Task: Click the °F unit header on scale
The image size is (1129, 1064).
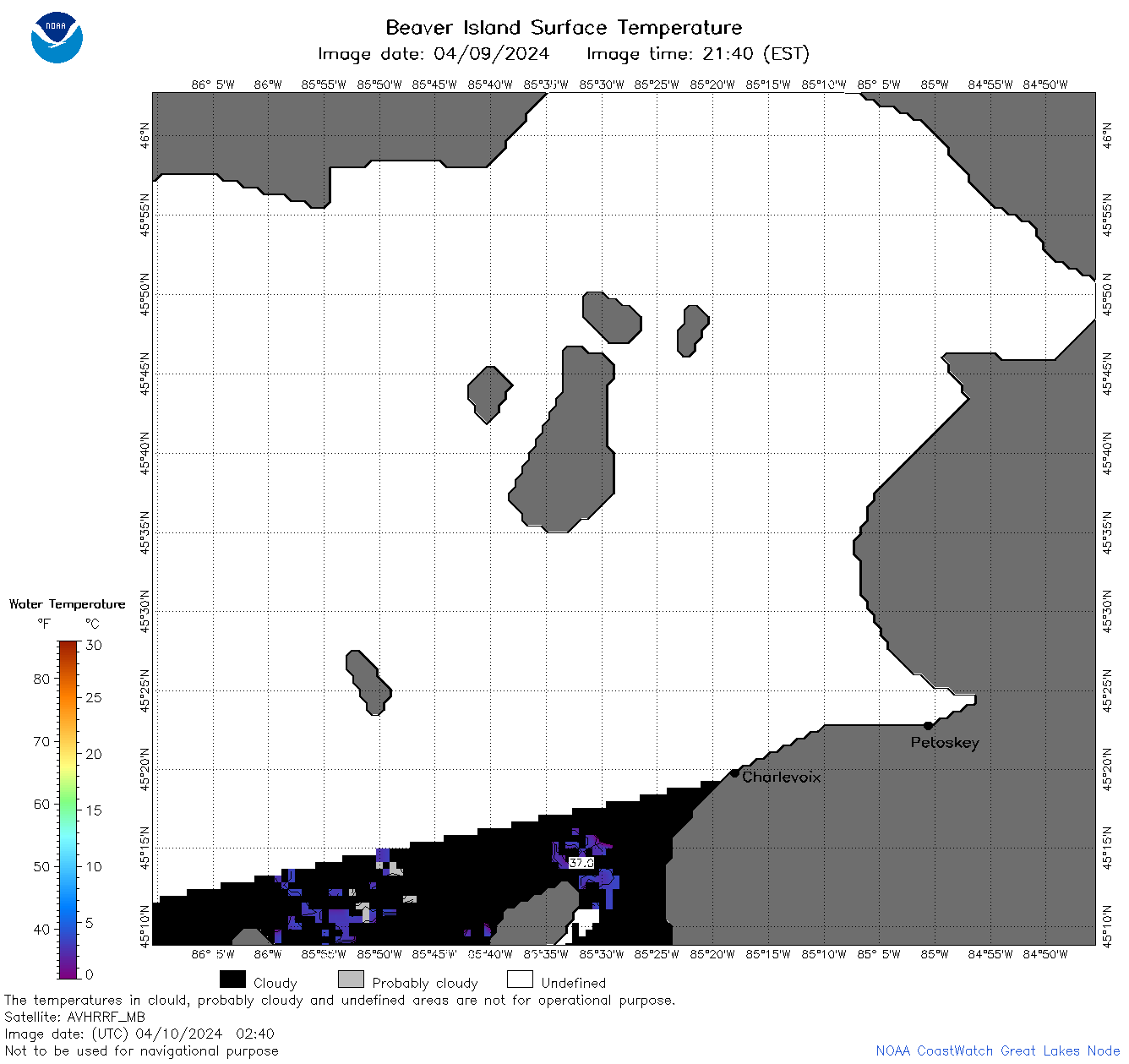Action: [44, 624]
